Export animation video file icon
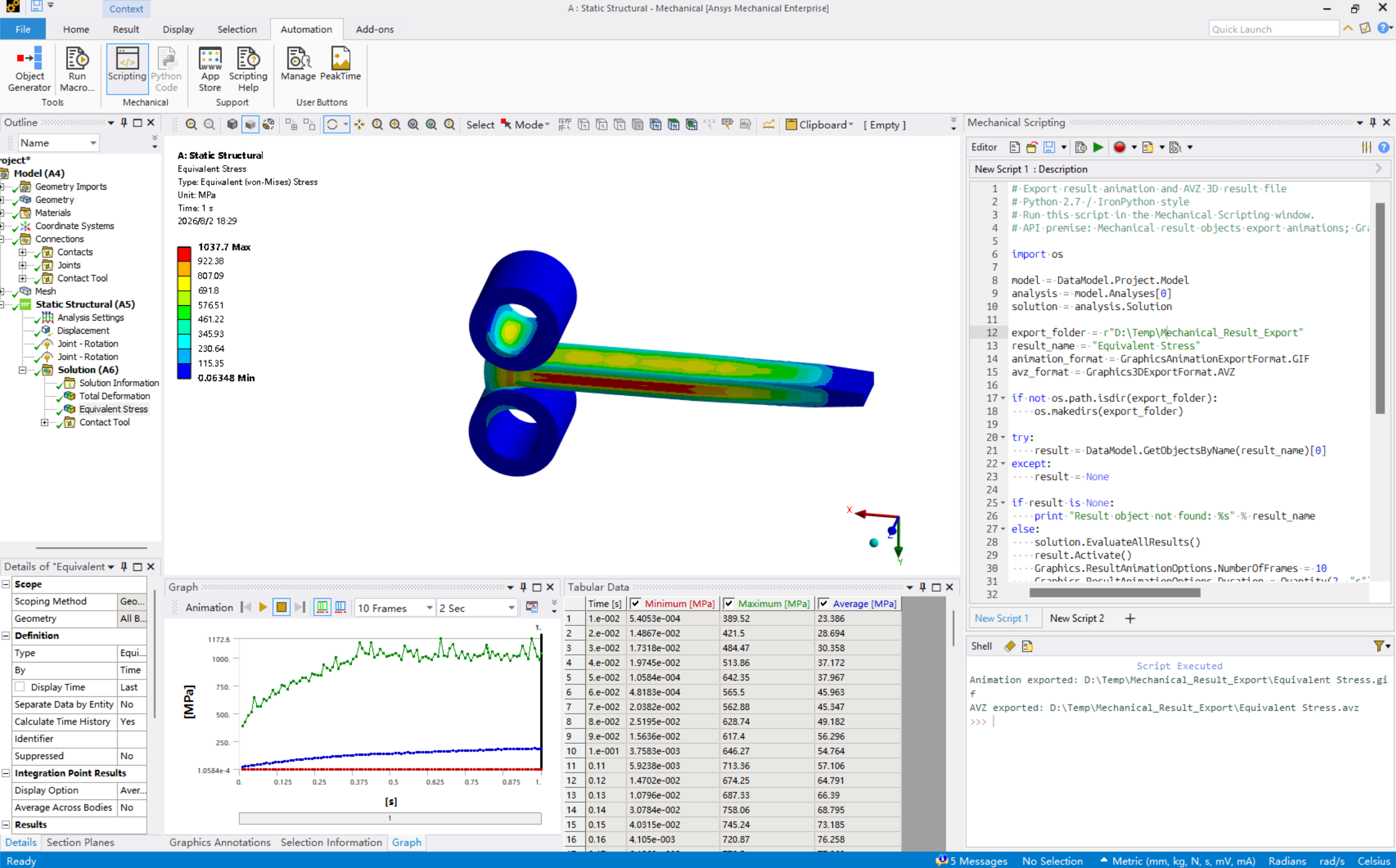The width and height of the screenshot is (1396, 868). tap(532, 607)
